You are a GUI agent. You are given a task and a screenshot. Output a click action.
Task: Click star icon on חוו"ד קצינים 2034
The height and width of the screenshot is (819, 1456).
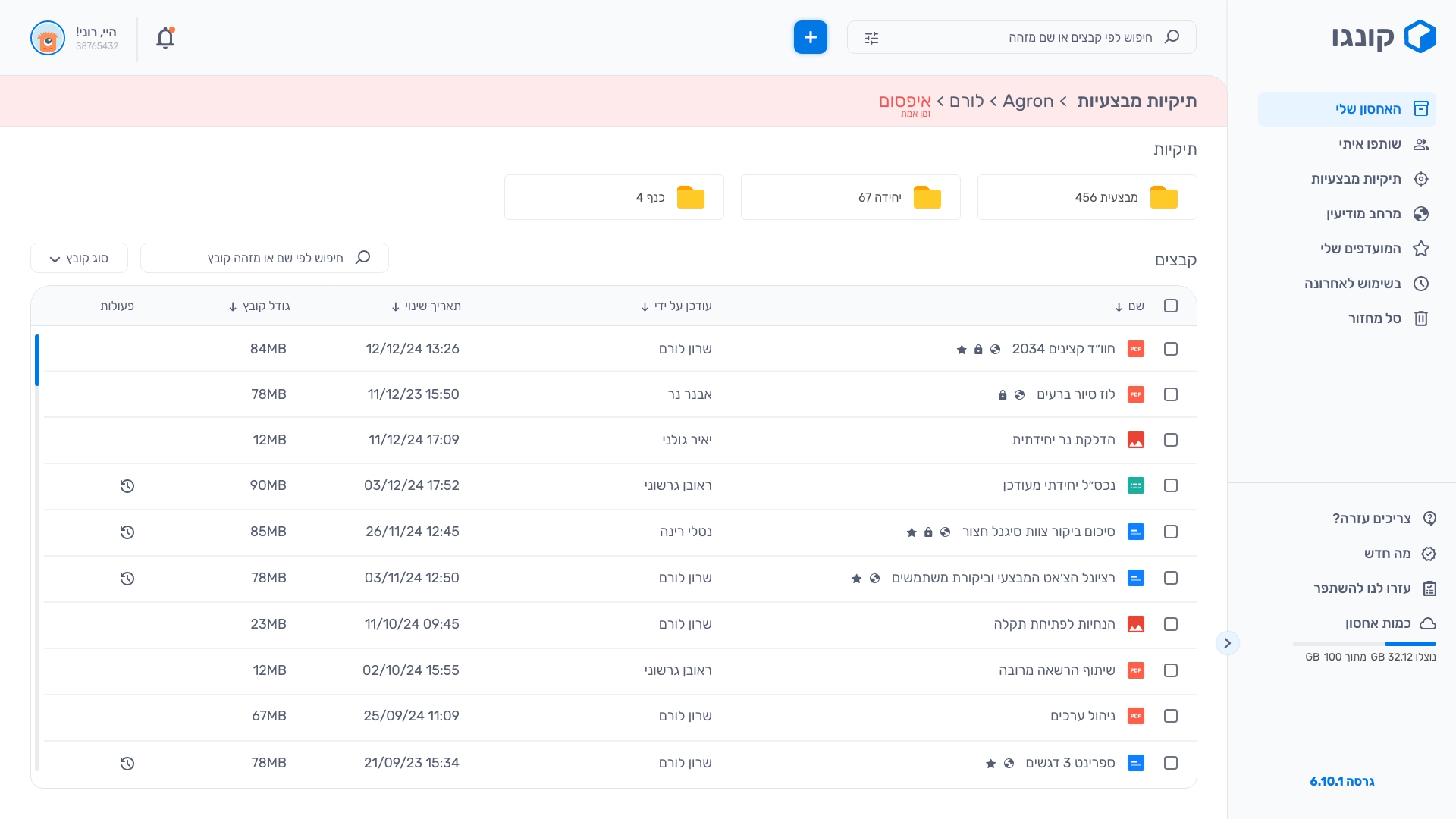coord(962,350)
